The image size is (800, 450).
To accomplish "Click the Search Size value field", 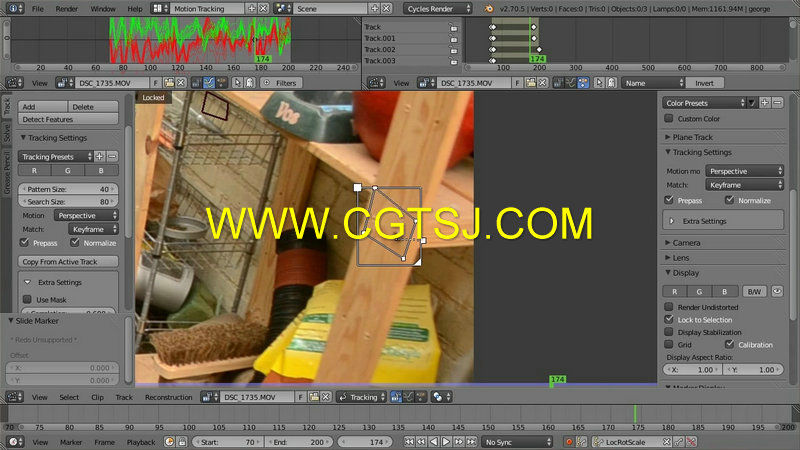I will coord(68,202).
